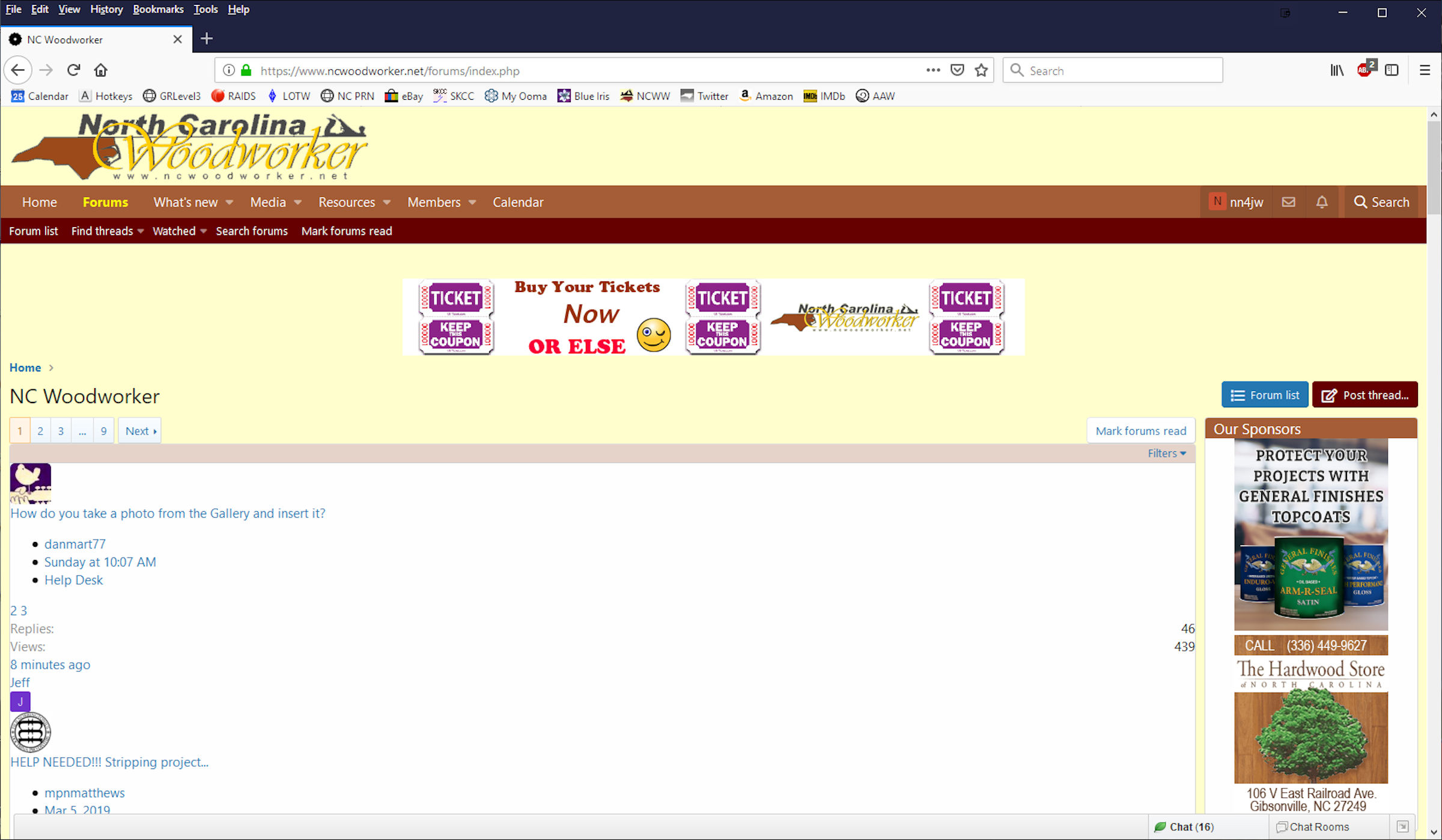This screenshot has width=1442, height=840.
Task: Open the nn4jw account menu
Action: (1237, 202)
